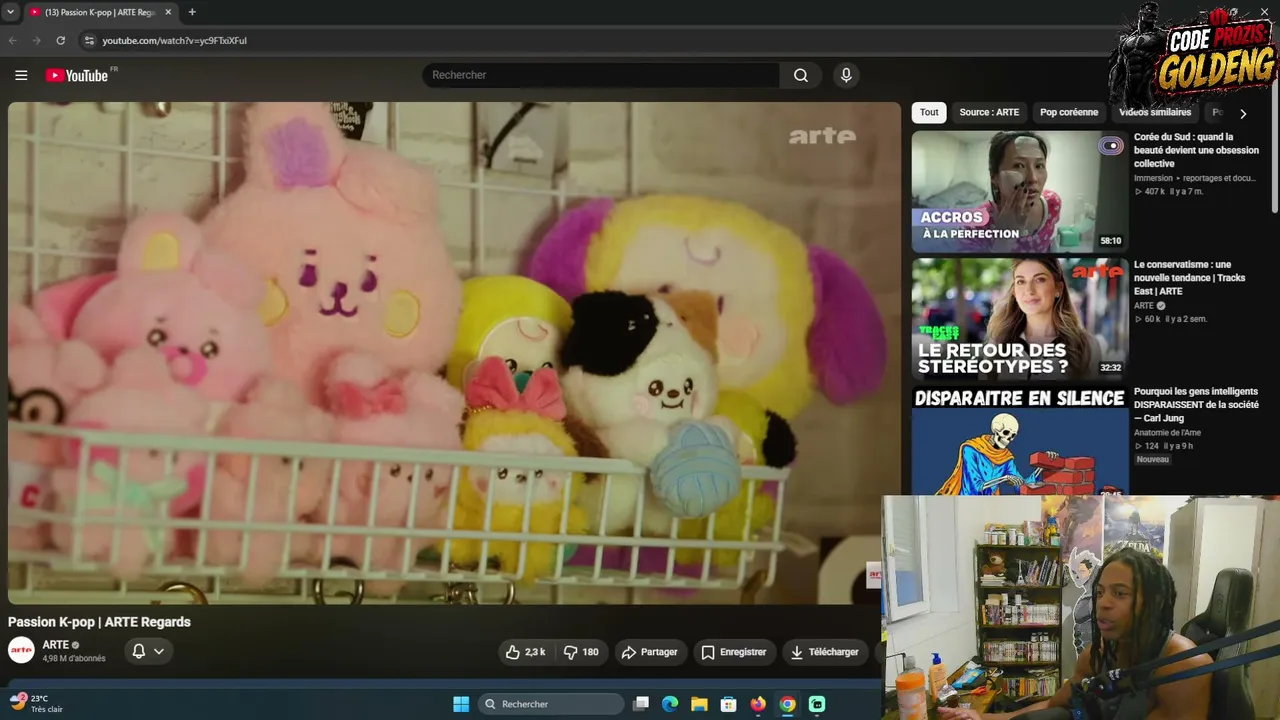Switch to Chrome in the taskbar
This screenshot has width=1280, height=720.
pyautogui.click(x=788, y=704)
